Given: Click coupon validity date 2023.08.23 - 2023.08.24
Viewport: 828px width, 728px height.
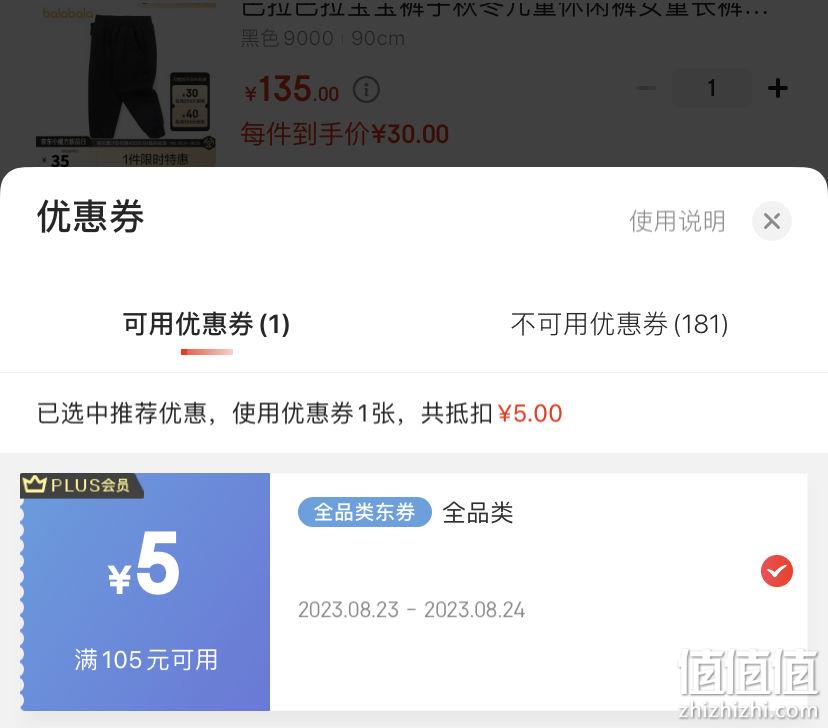Looking at the screenshot, I should tap(411, 610).
